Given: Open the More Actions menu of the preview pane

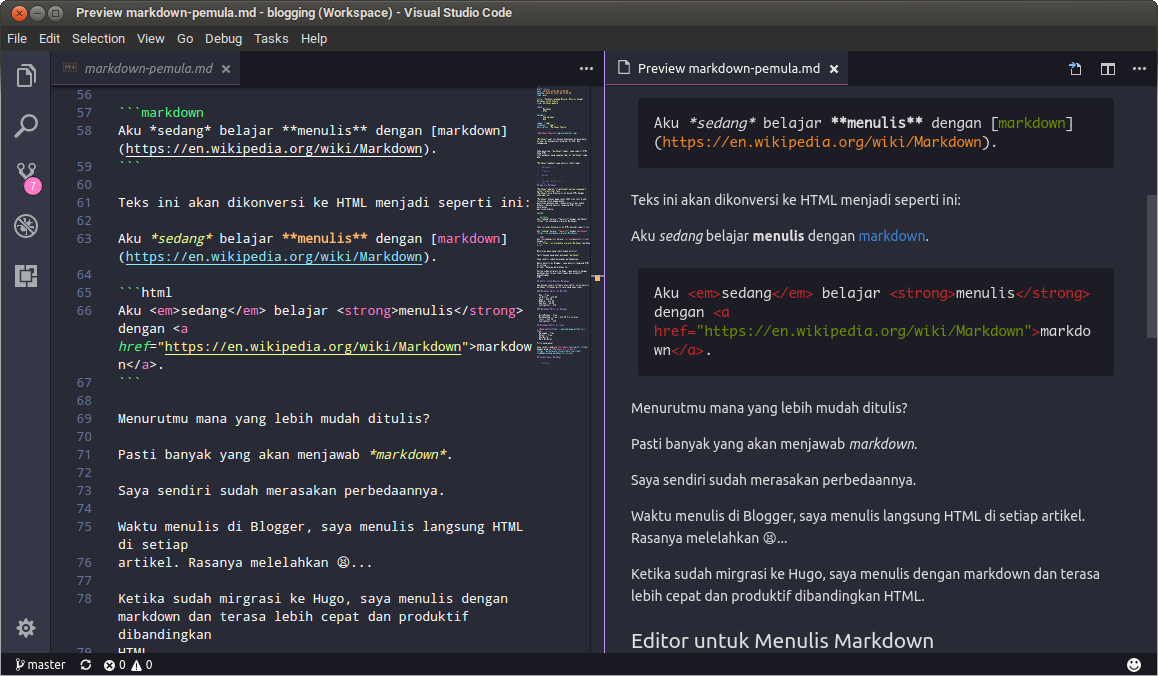Looking at the screenshot, I should (x=1140, y=68).
